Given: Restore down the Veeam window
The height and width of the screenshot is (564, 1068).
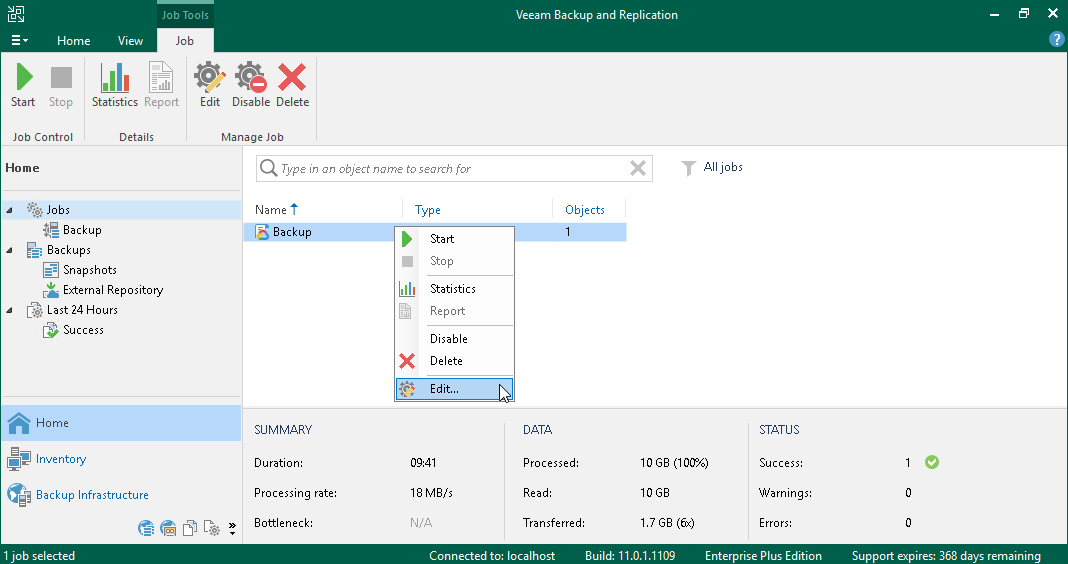Looking at the screenshot, I should click(x=1024, y=13).
